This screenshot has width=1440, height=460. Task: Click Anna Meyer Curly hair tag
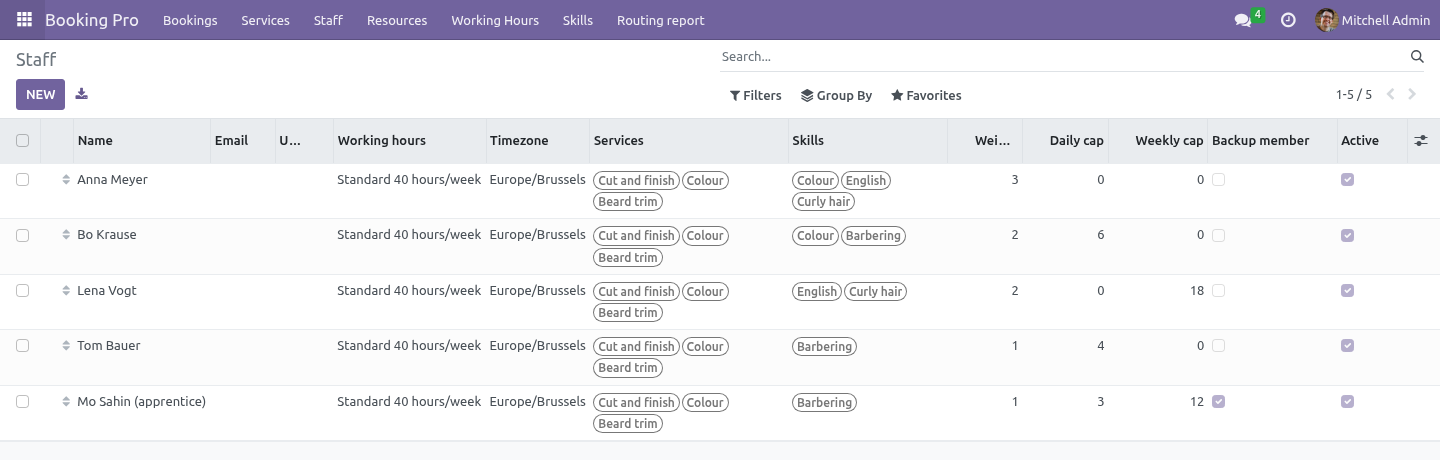tap(825, 202)
